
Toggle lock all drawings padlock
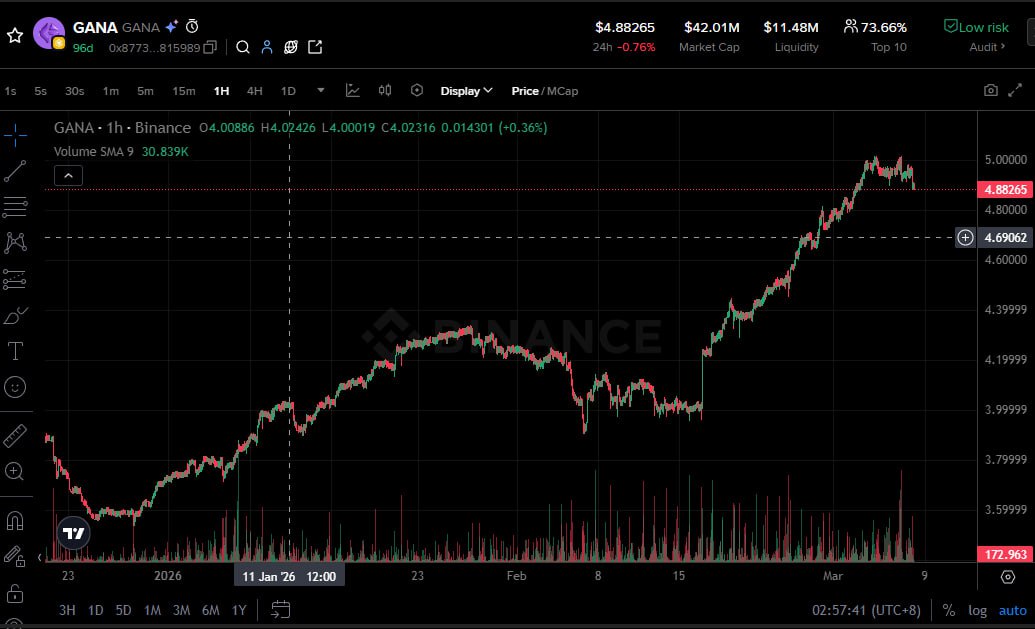[15, 593]
